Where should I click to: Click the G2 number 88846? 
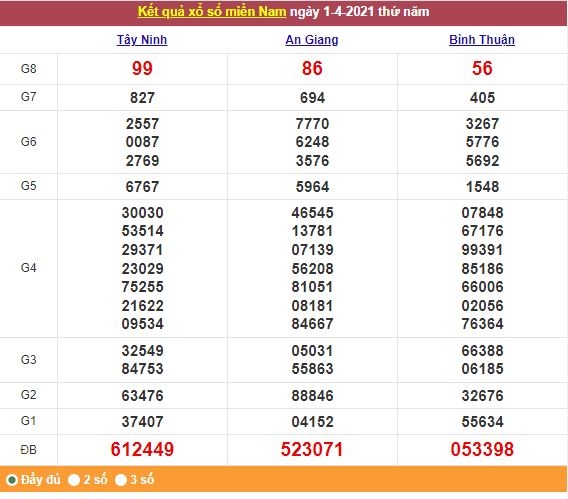coord(312,396)
